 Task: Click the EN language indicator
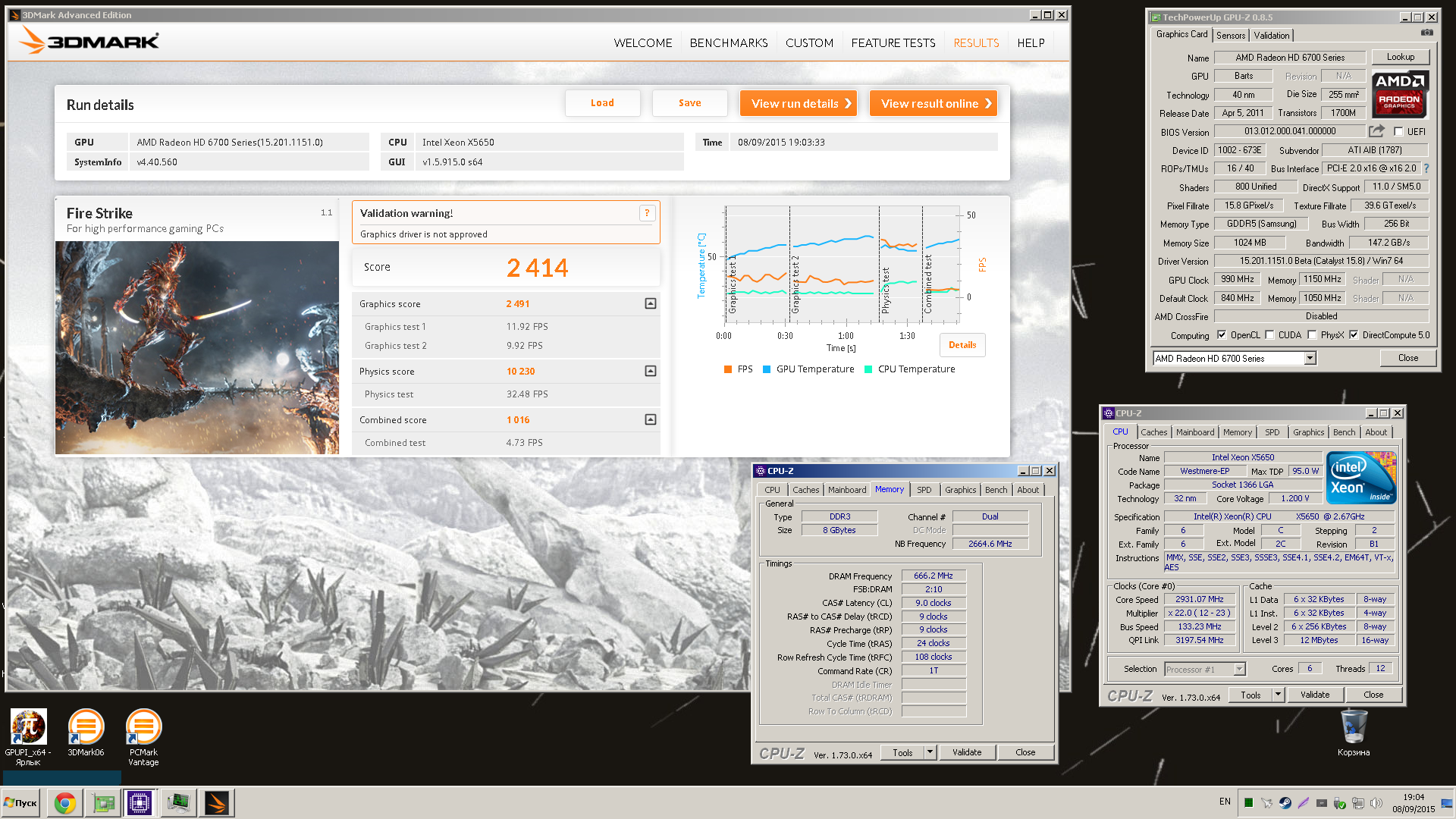pyautogui.click(x=1225, y=802)
